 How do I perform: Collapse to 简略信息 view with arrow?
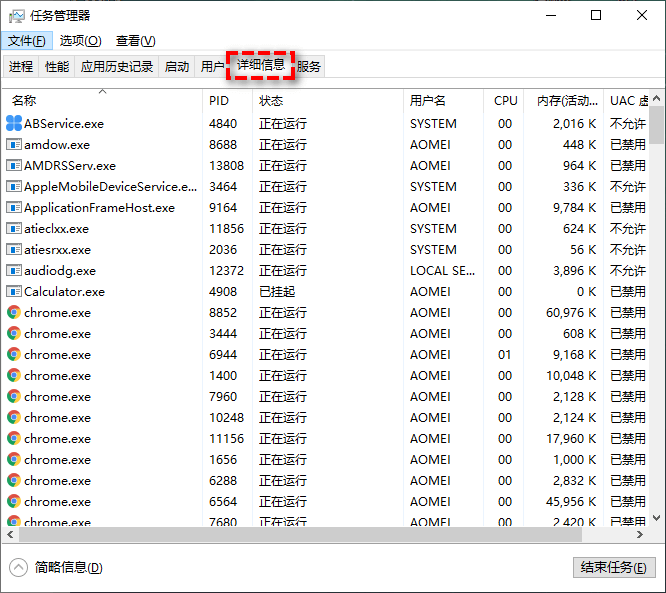(18, 567)
